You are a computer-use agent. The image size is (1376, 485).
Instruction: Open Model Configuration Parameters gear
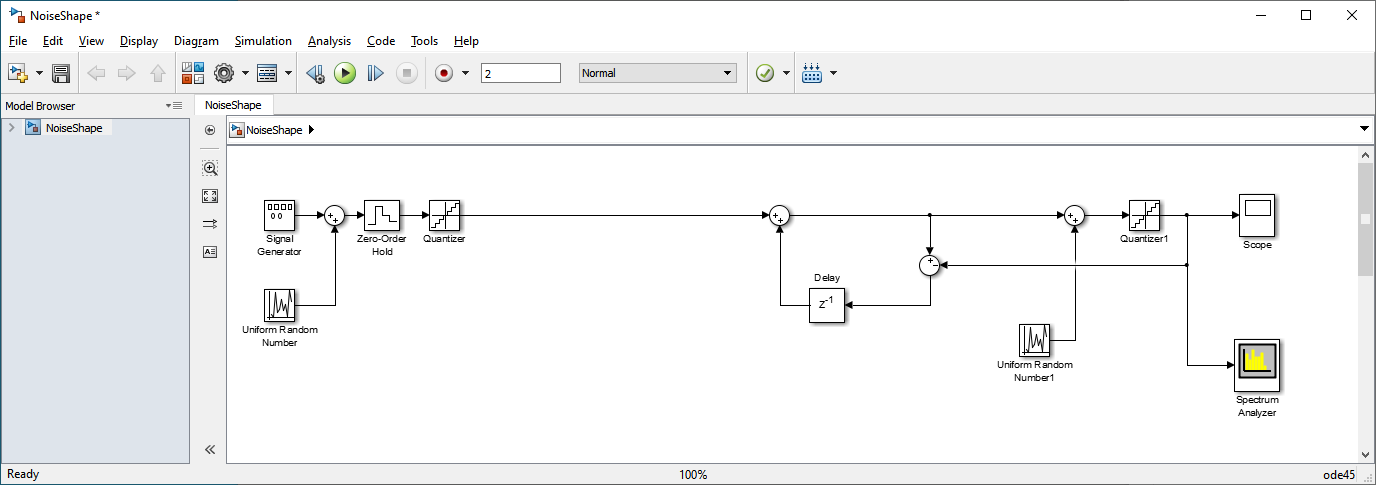click(224, 73)
